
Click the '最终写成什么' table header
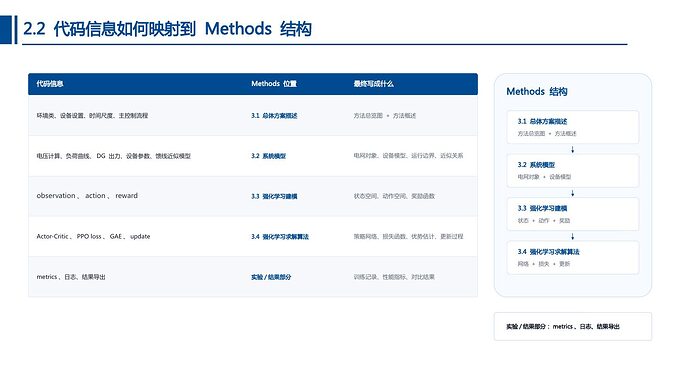pyautogui.click(x=374, y=84)
